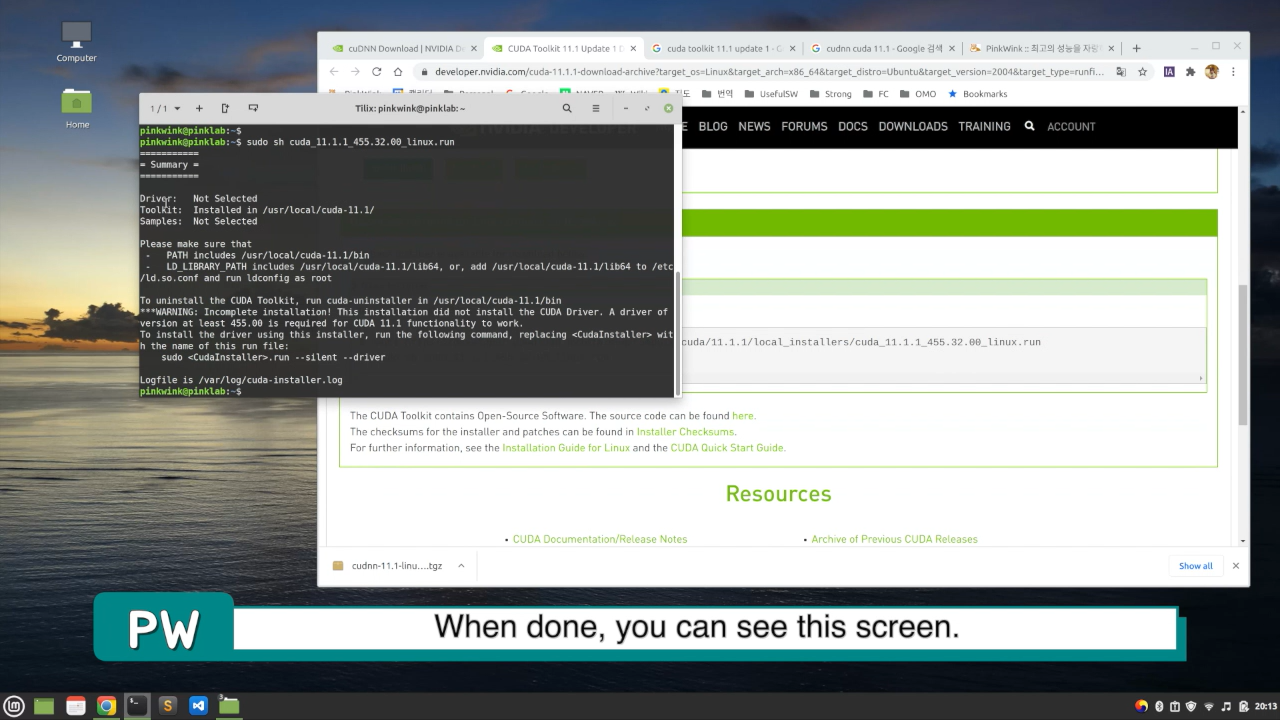This screenshot has height=720, width=1280.
Task: Open TRAINING in NVIDIA nav bar
Action: click(x=984, y=126)
